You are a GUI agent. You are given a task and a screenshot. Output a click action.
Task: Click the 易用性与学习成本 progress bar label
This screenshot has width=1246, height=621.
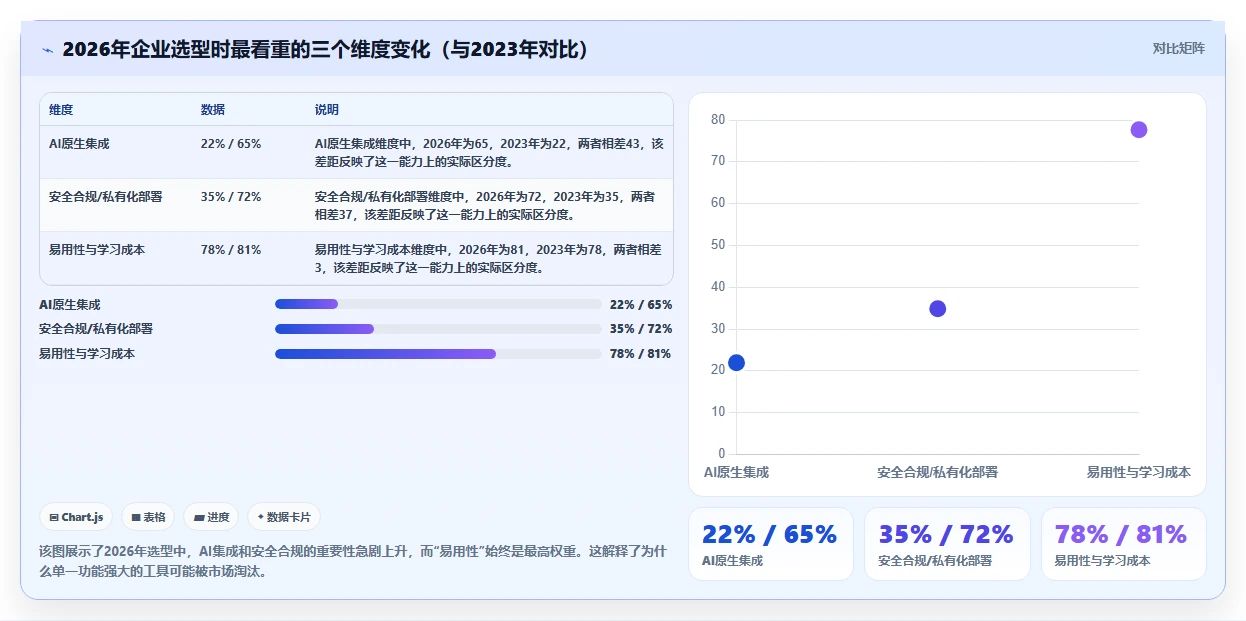[x=87, y=353]
